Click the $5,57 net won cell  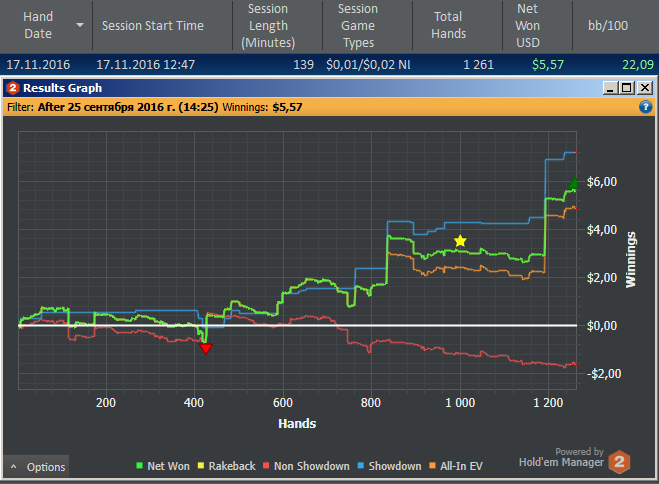click(x=548, y=65)
